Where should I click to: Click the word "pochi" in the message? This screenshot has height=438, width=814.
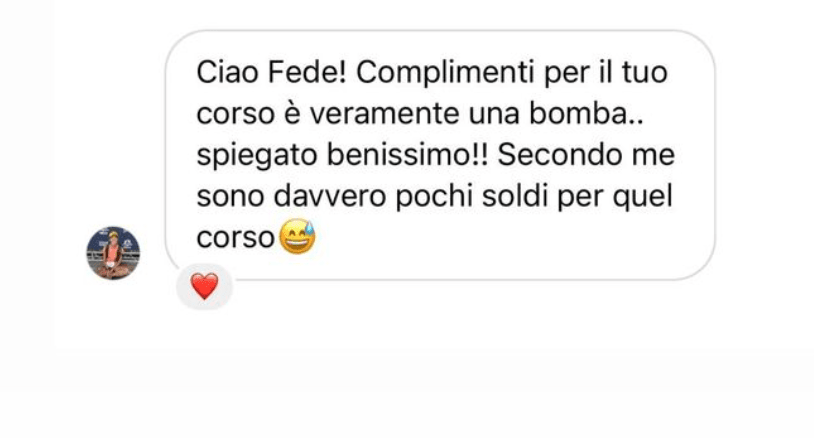coord(434,198)
